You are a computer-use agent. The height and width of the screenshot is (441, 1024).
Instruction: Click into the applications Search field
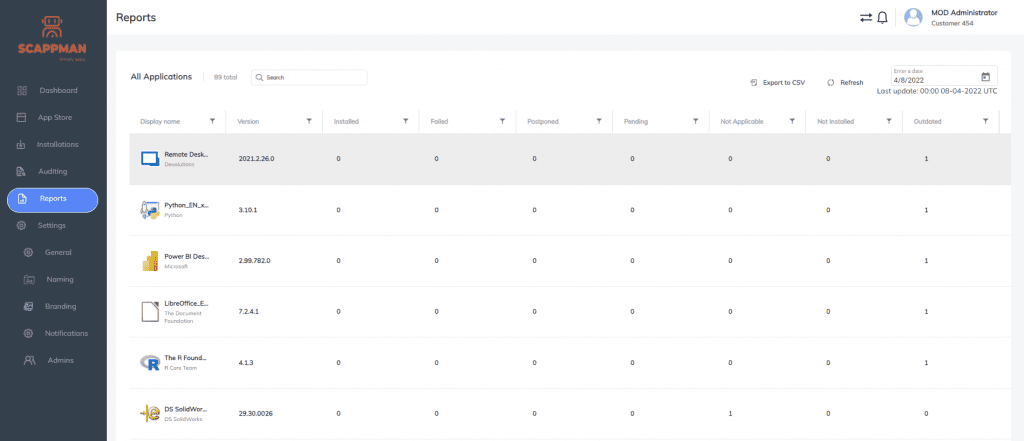310,77
